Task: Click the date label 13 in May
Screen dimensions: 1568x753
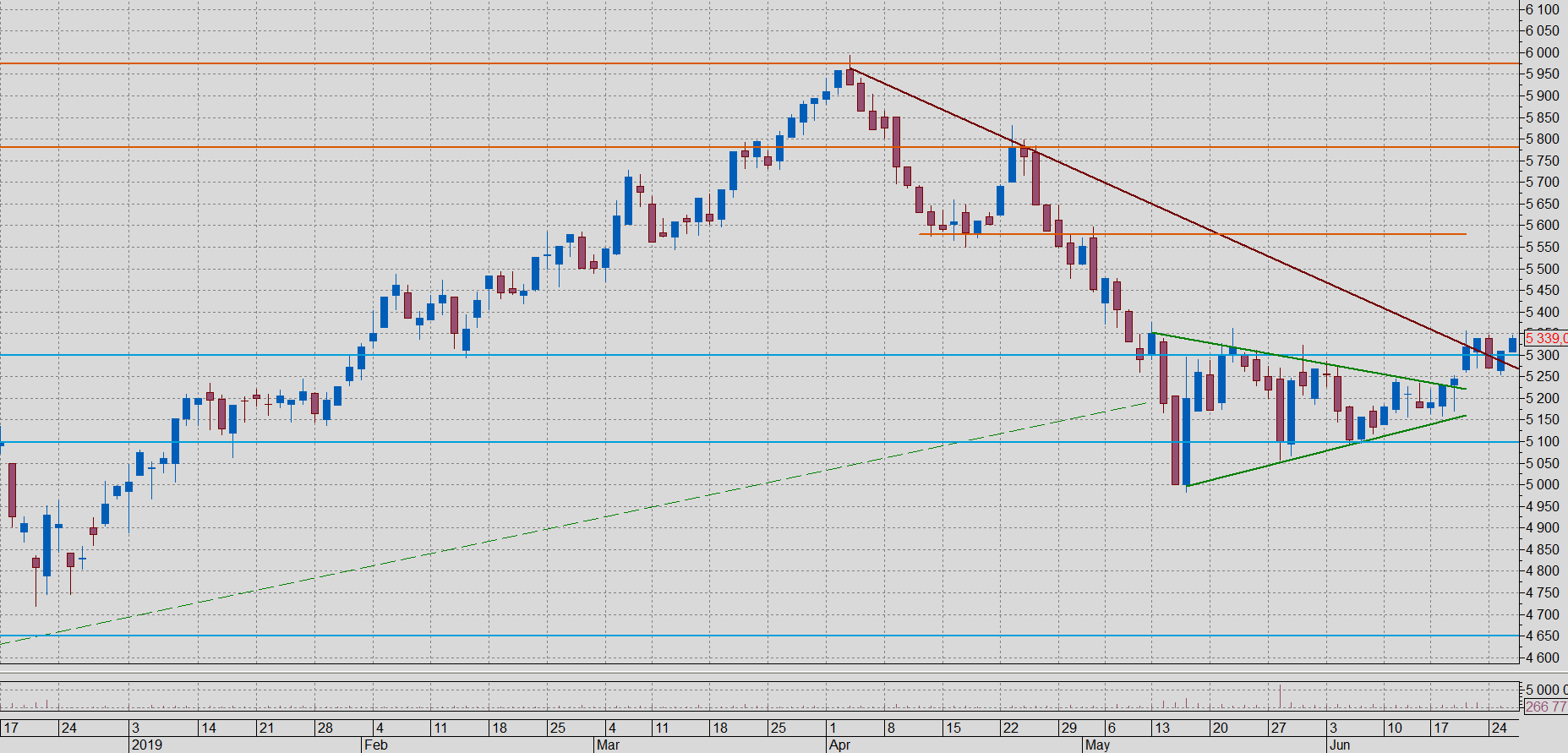Action: point(1162,728)
